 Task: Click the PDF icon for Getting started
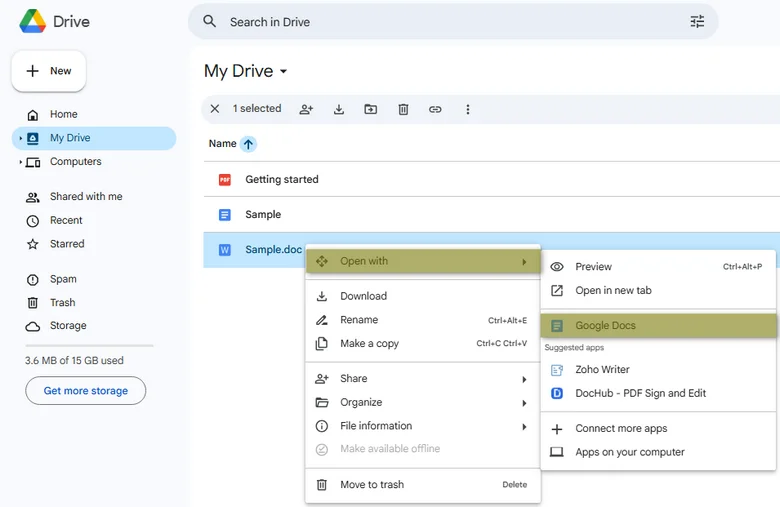pyautogui.click(x=225, y=180)
